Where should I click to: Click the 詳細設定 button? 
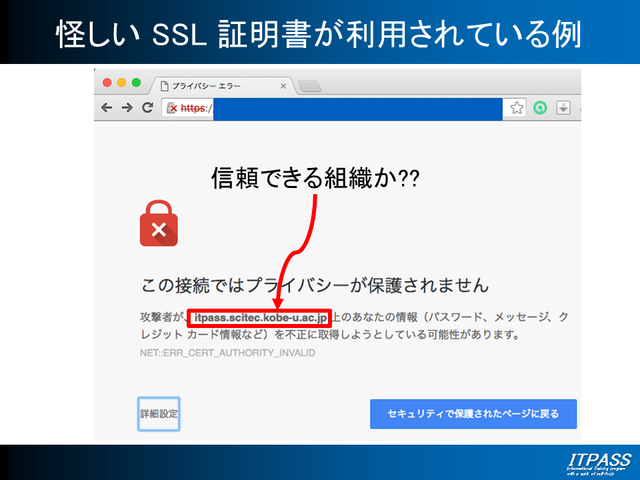point(159,413)
